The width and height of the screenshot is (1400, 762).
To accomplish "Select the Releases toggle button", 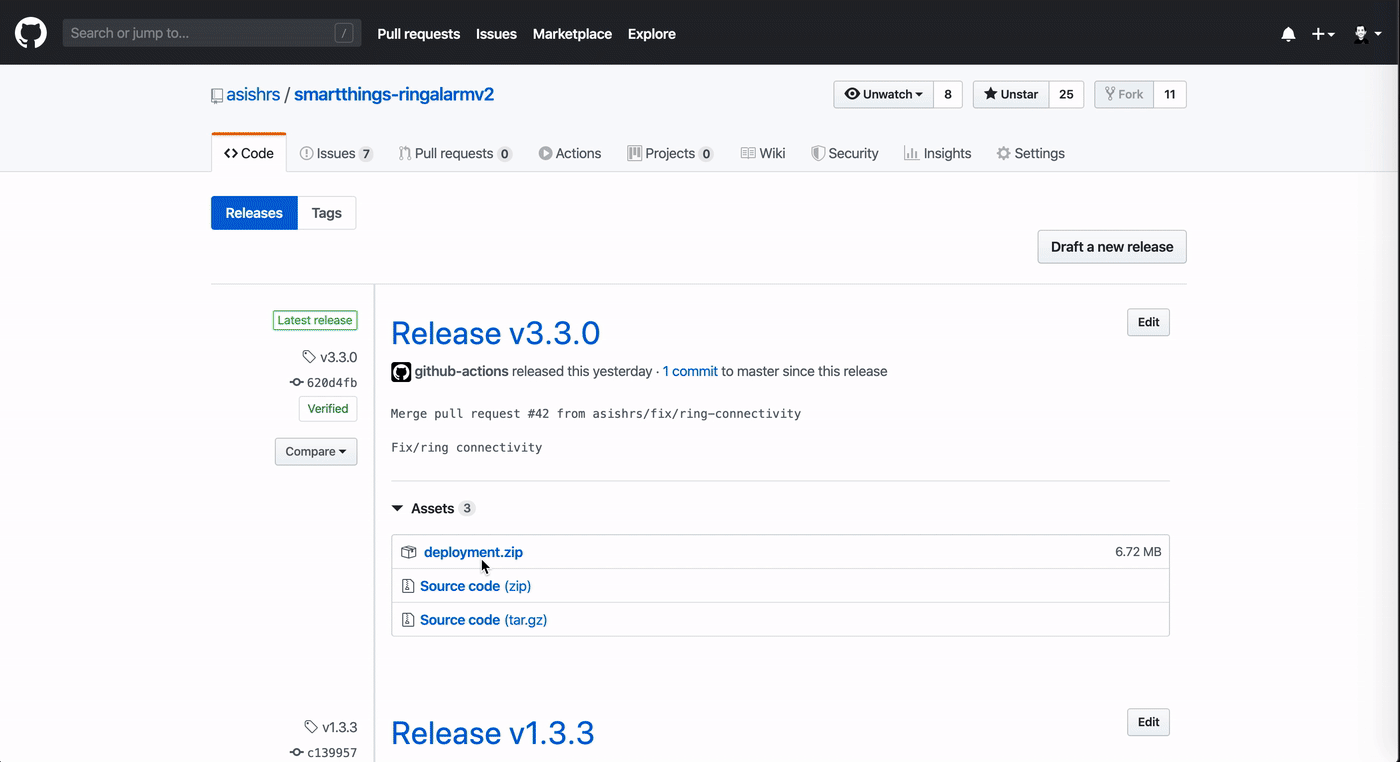I will 254,213.
